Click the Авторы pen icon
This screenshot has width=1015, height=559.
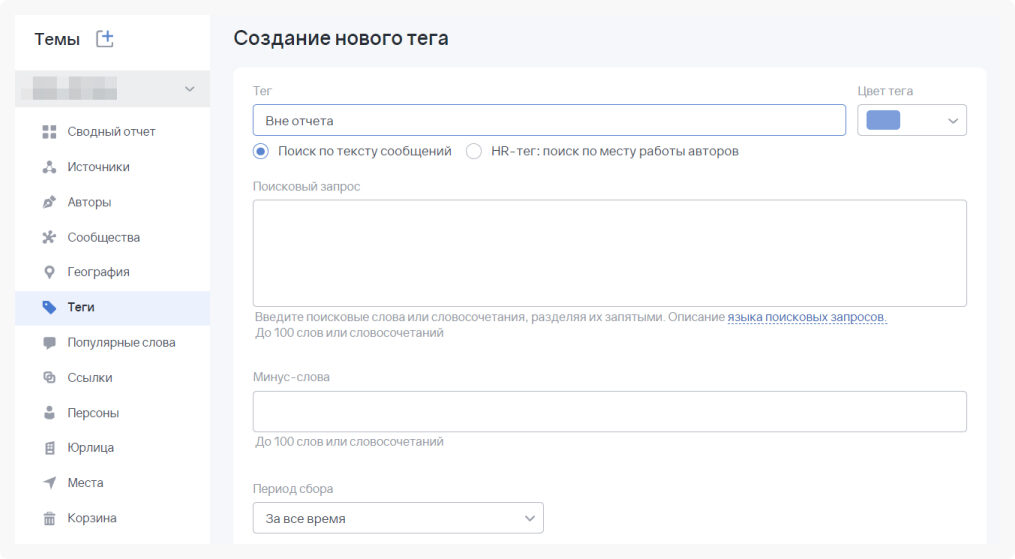pos(49,202)
